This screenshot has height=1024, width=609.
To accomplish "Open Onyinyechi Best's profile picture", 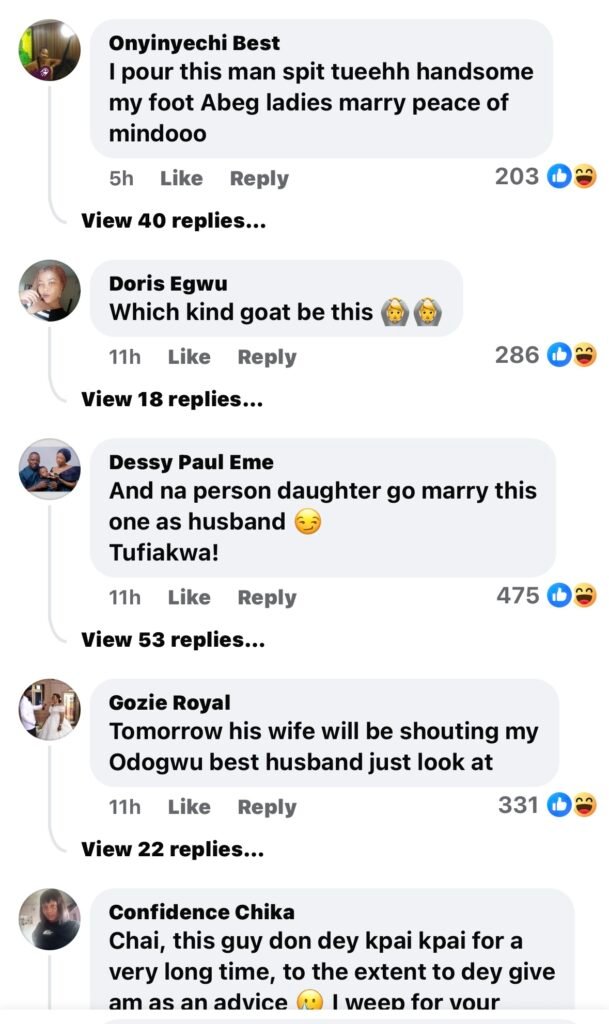I will point(49,50).
